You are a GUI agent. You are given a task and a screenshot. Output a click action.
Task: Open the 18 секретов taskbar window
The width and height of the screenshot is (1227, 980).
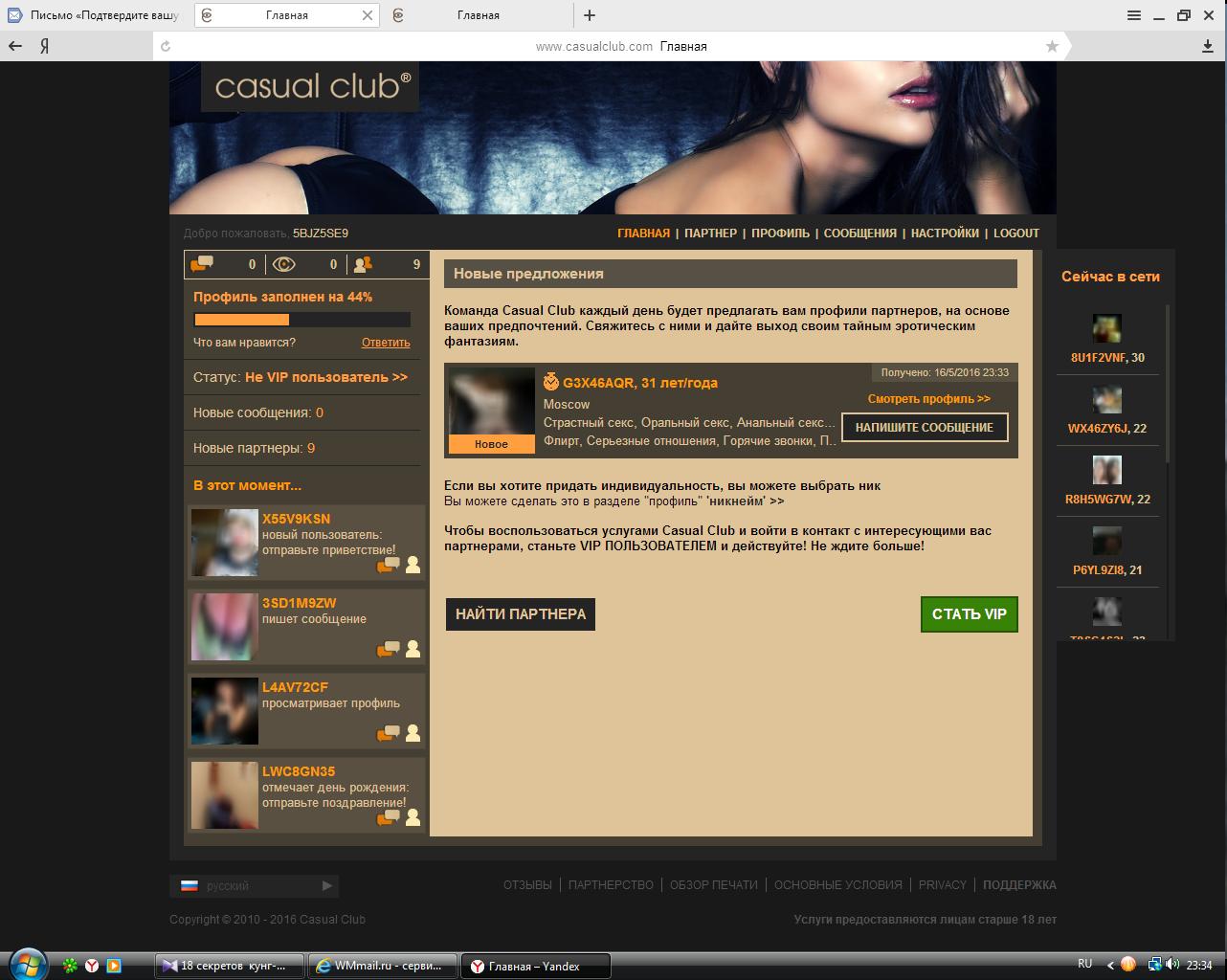point(230,966)
